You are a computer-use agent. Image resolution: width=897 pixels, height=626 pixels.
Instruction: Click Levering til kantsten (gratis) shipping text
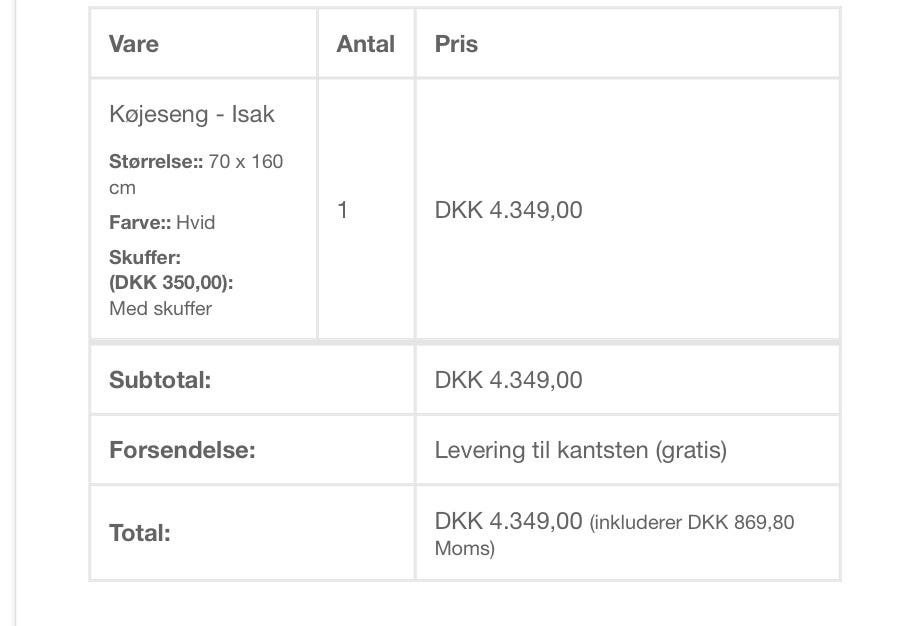[x=580, y=450]
